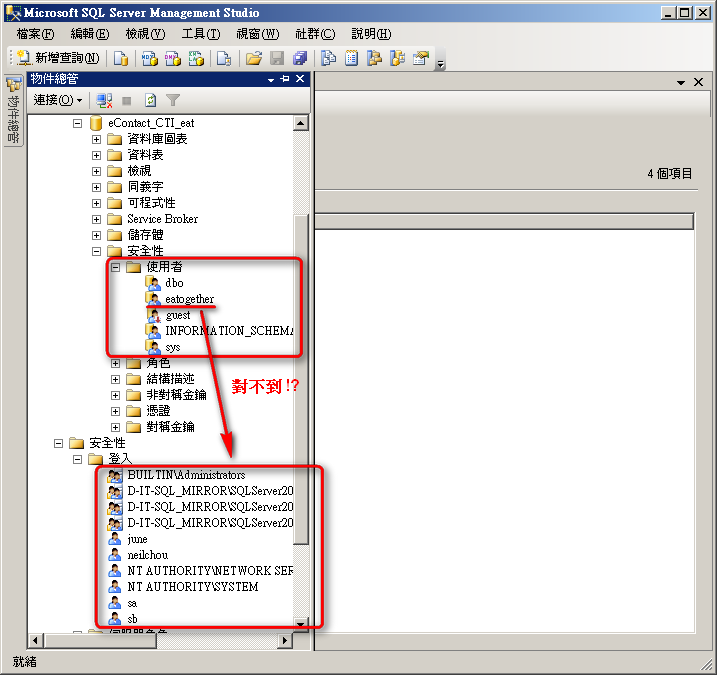
Task: Select the sa login
Action: (132, 603)
